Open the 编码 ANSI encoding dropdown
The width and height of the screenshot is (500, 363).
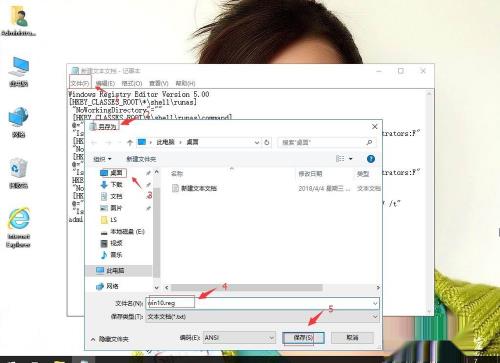pos(239,338)
